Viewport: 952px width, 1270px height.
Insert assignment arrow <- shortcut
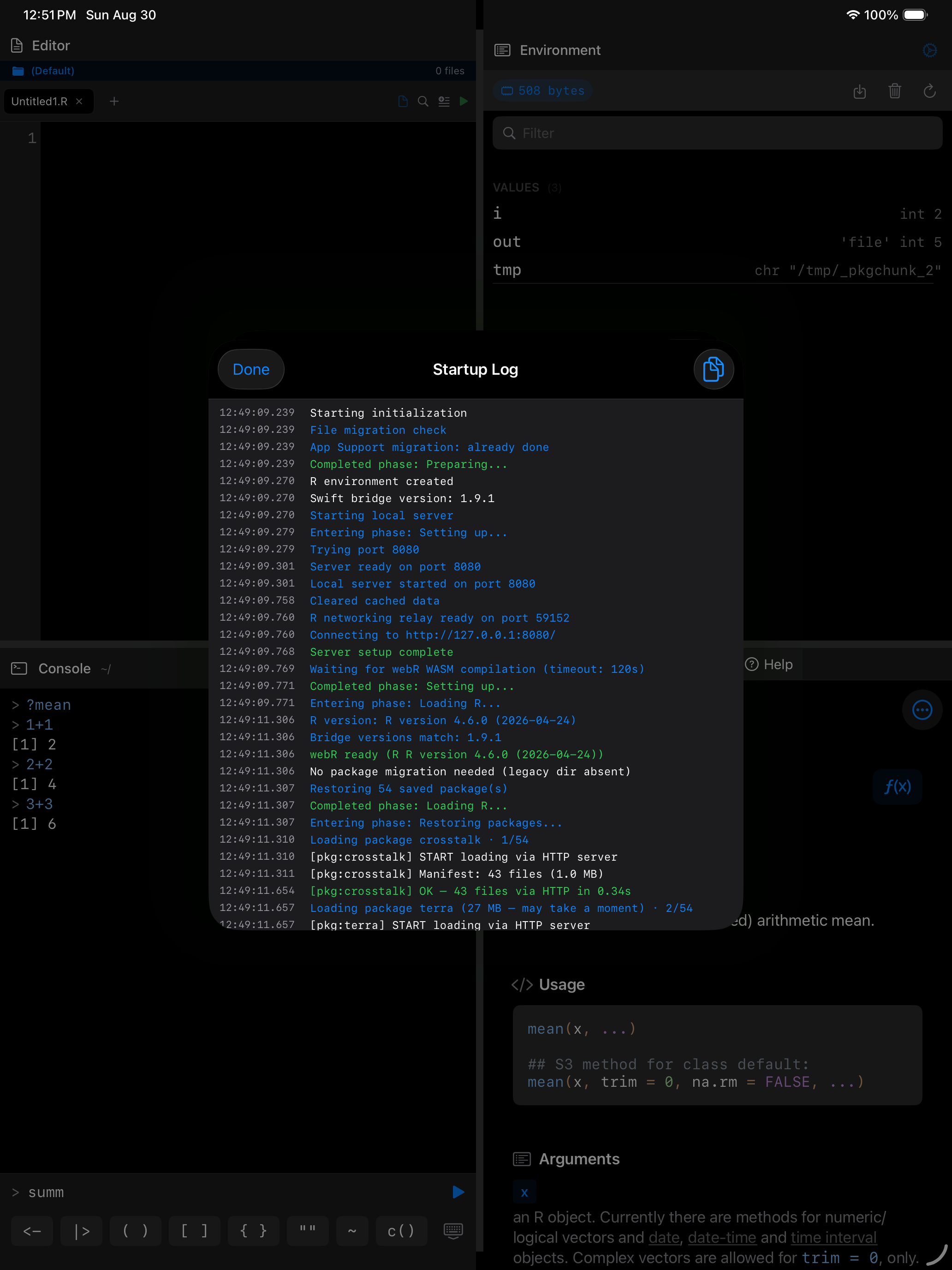click(x=32, y=1231)
